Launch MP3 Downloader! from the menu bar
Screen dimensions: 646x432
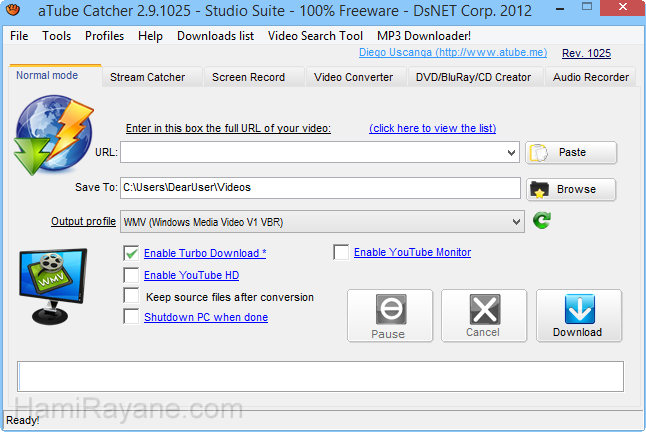click(424, 36)
